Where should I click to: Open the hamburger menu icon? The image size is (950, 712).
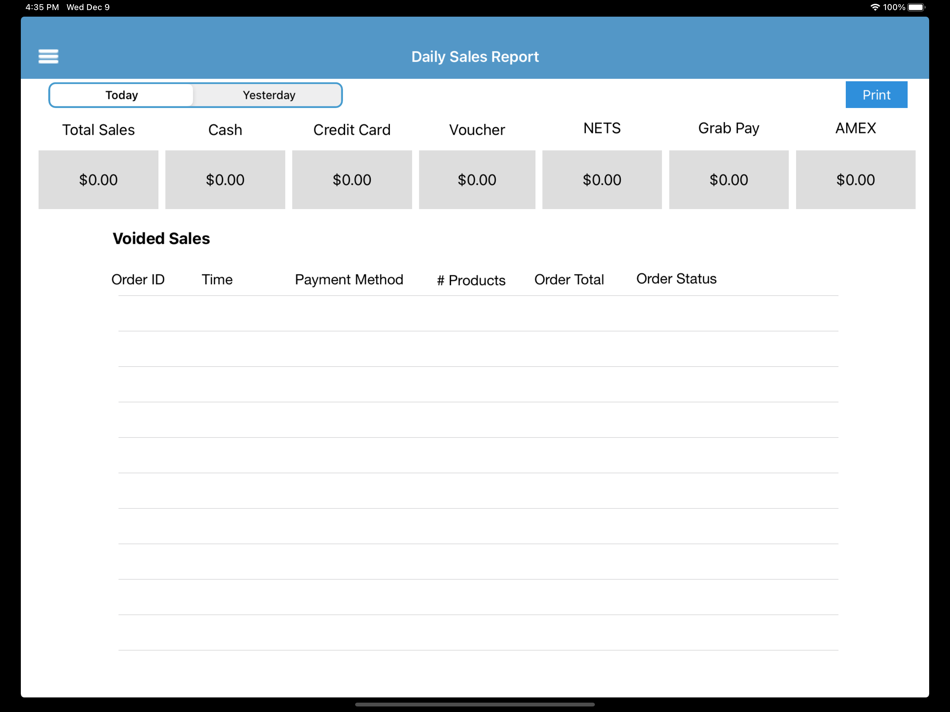click(48, 56)
